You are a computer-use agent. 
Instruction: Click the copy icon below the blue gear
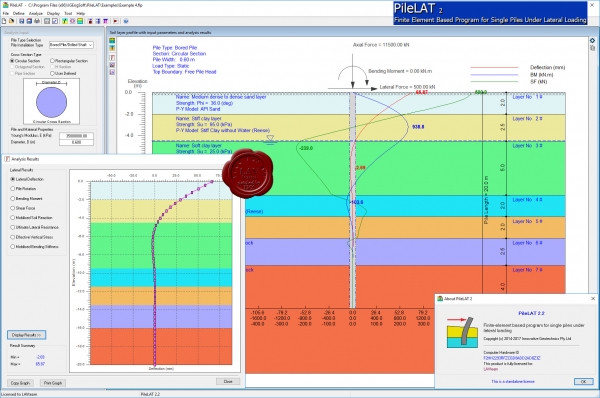point(592,48)
